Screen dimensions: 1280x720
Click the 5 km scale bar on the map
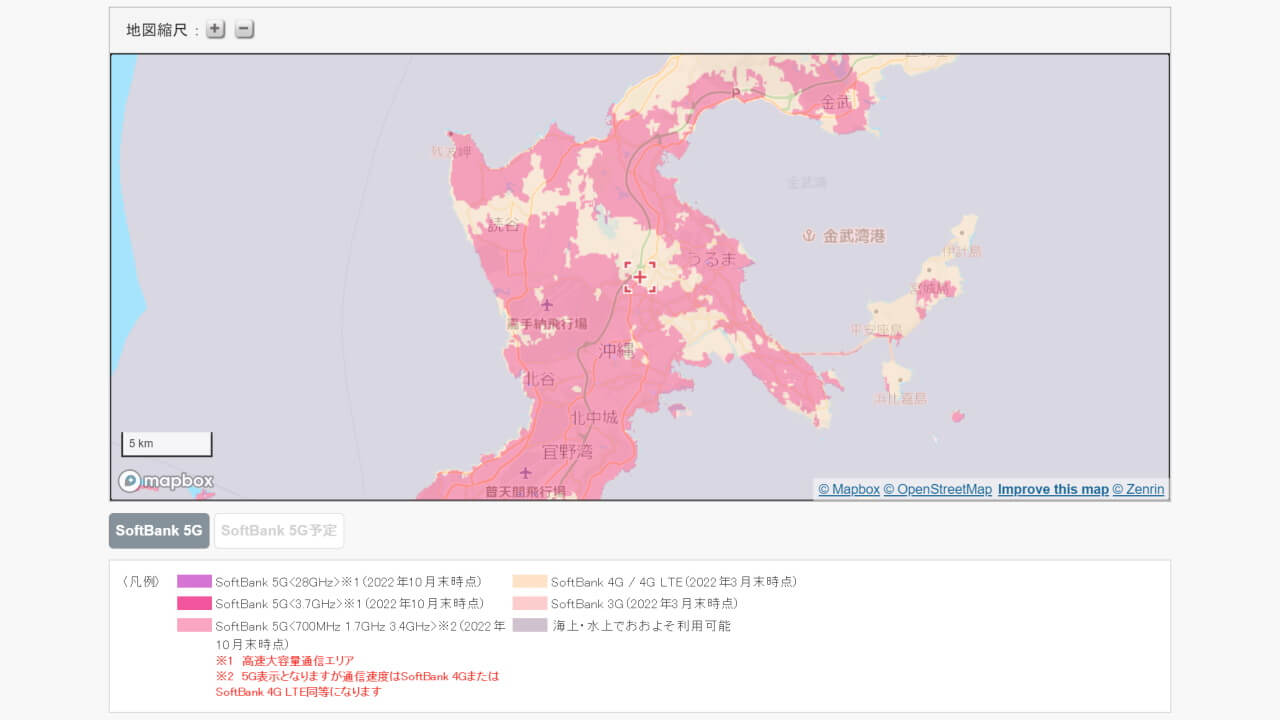tap(166, 443)
